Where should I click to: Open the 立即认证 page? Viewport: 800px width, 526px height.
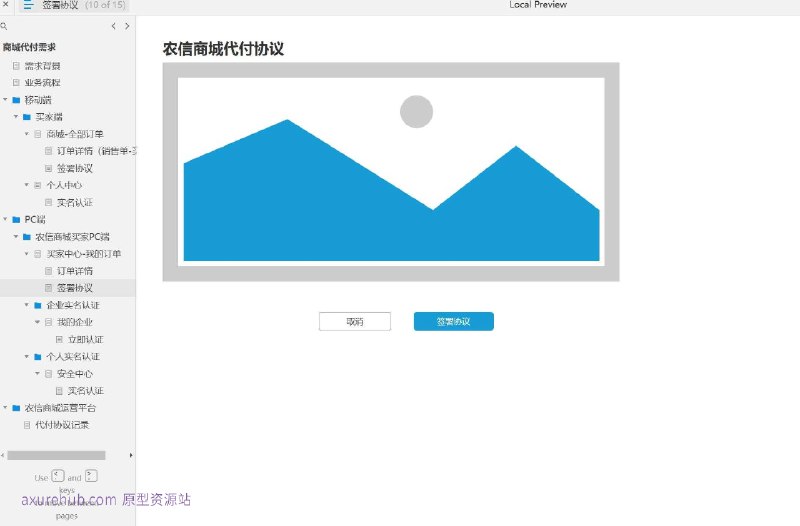click(86, 339)
